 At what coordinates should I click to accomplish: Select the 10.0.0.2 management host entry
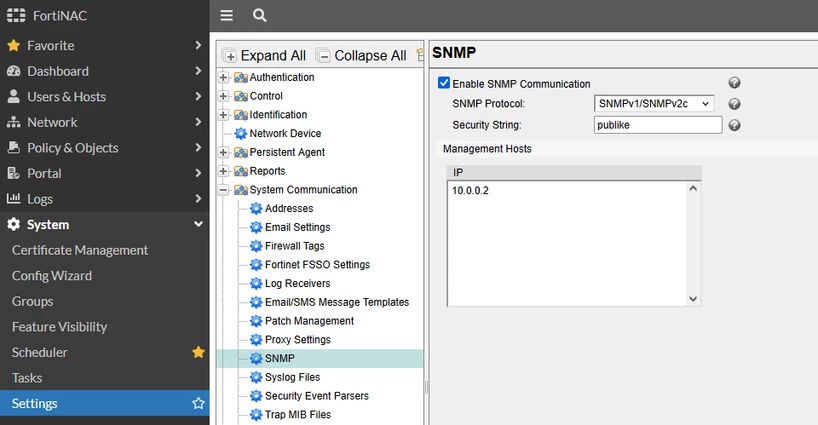pos(470,190)
